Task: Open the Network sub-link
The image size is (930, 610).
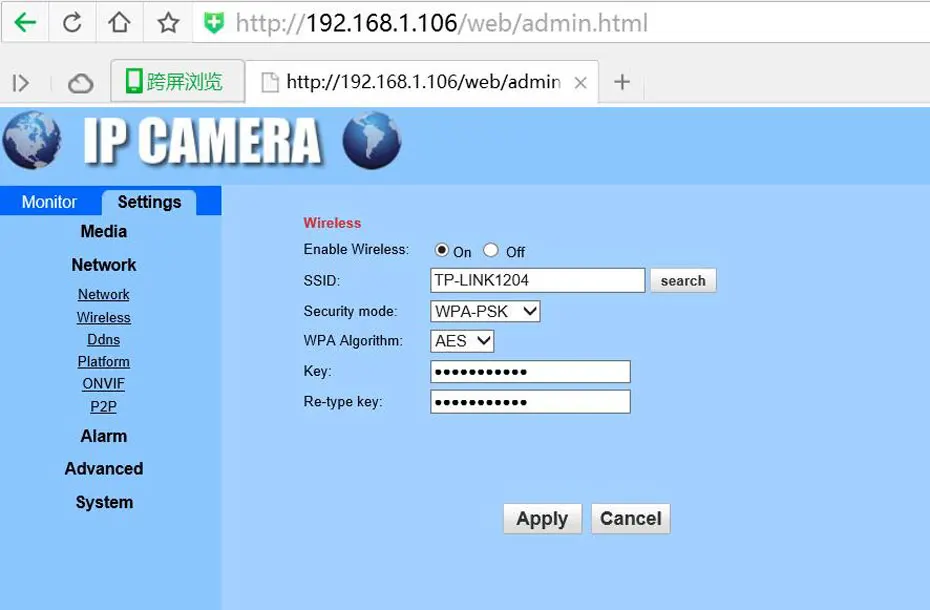Action: [x=104, y=294]
